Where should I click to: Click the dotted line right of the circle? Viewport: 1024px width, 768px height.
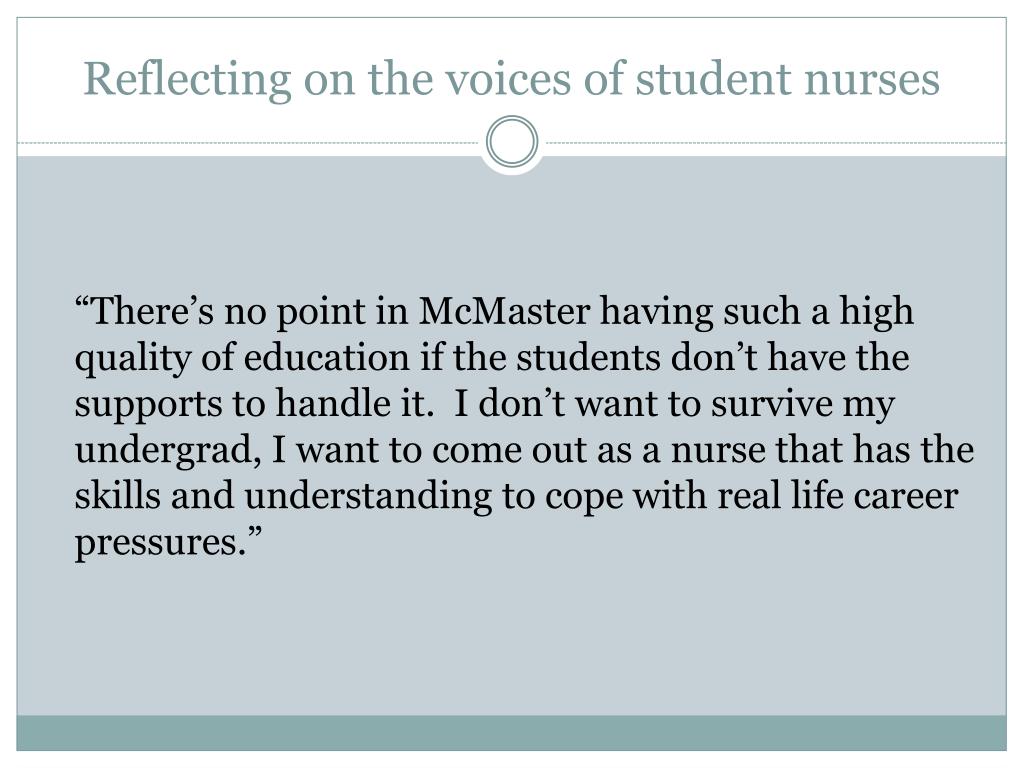click(776, 142)
